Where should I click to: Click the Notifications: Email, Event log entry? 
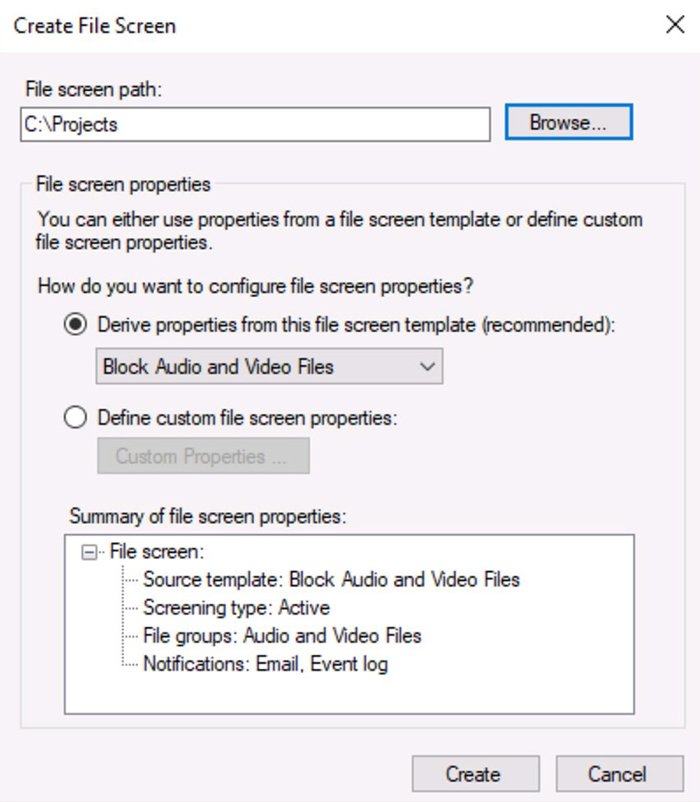265,663
